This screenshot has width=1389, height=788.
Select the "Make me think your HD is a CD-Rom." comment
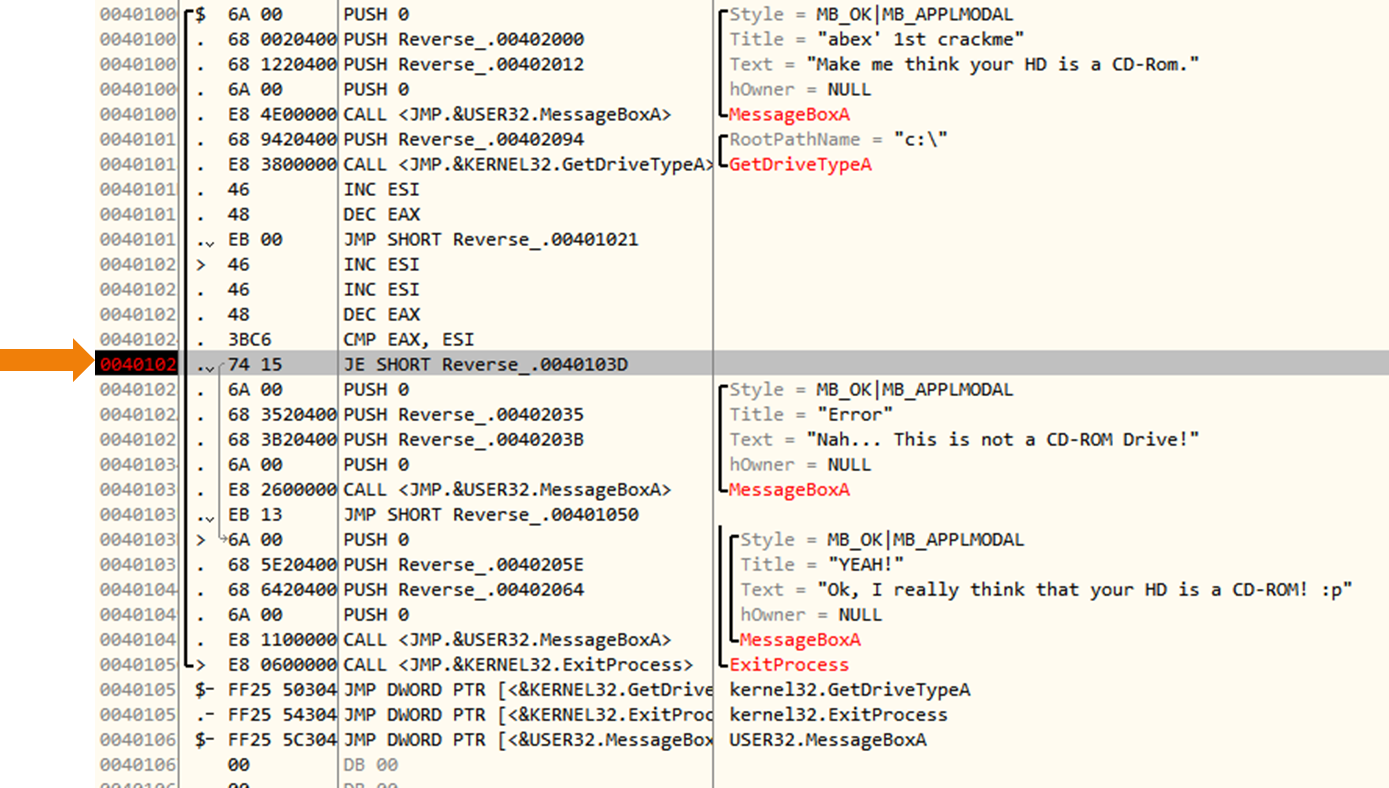click(x=1003, y=65)
